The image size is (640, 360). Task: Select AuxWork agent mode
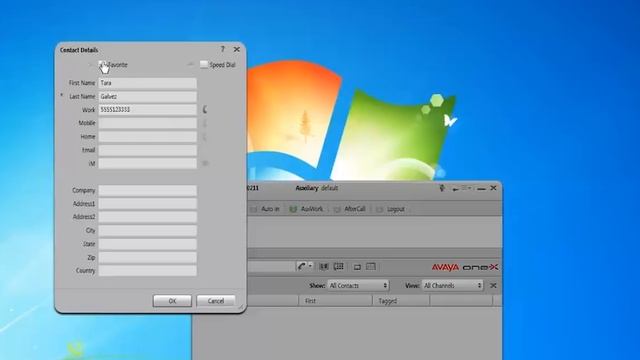307,209
